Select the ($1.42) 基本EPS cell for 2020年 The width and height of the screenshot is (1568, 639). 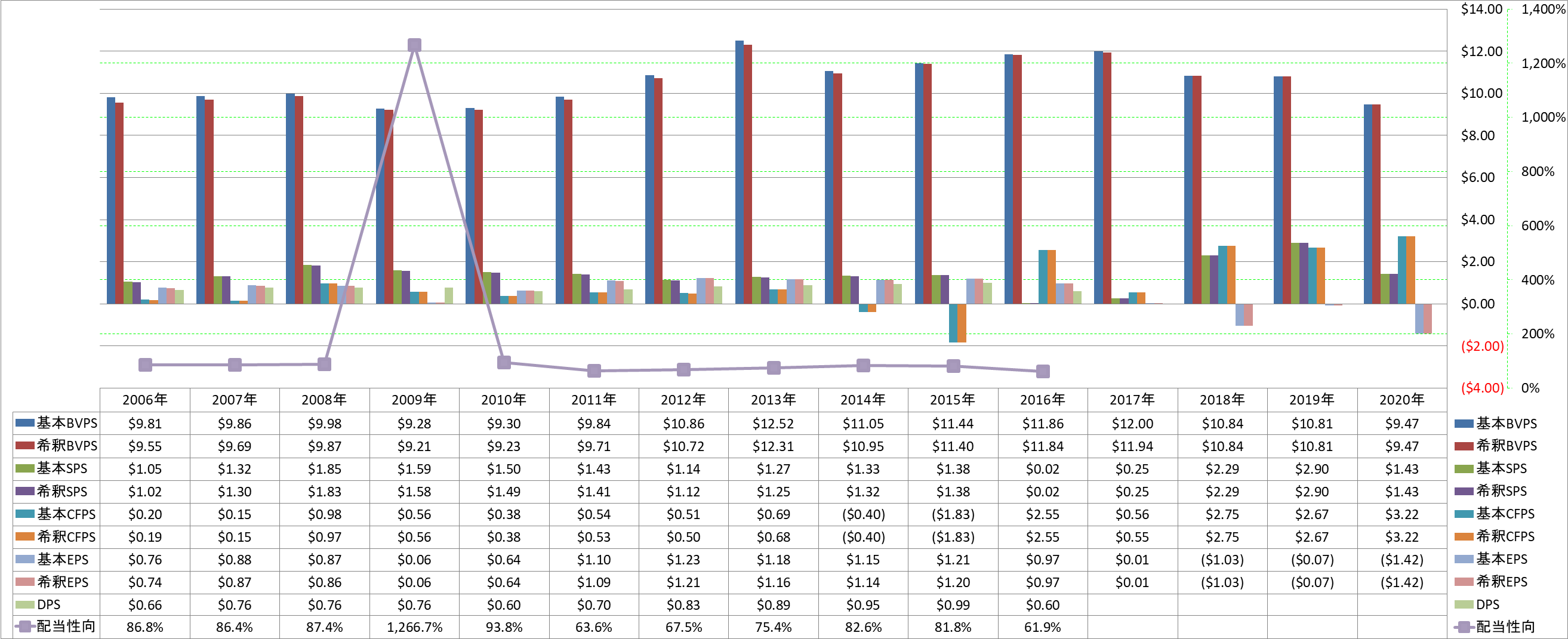1402,560
